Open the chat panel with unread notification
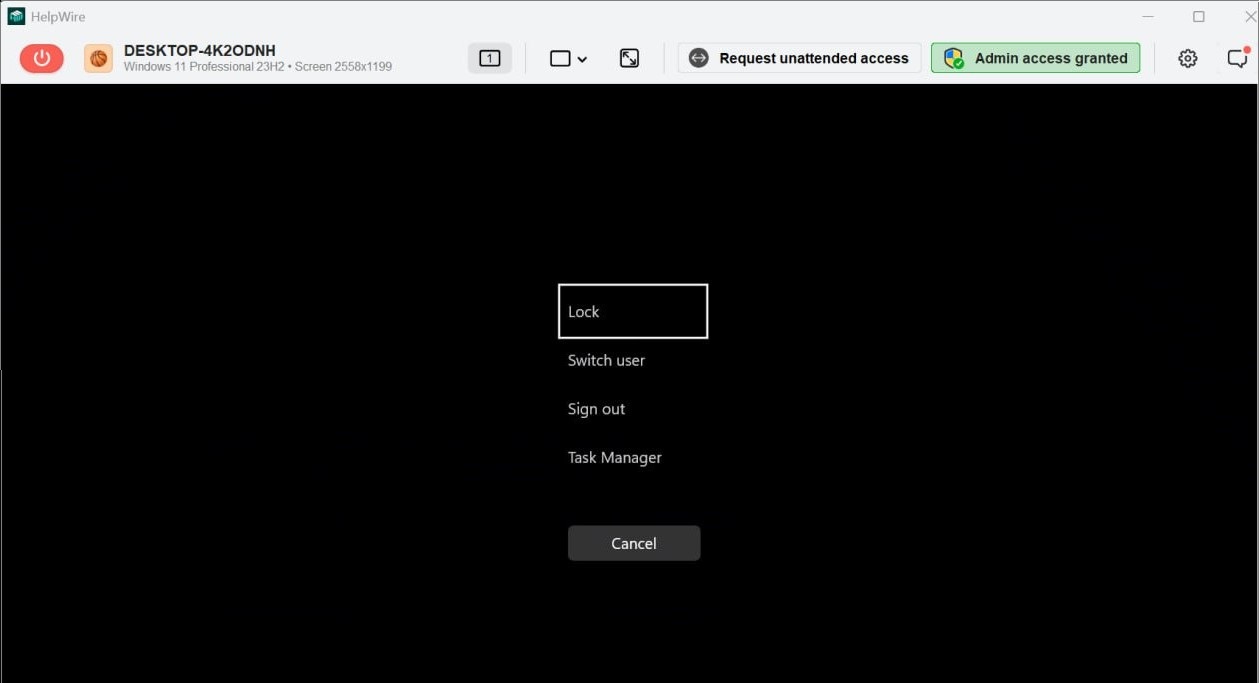1259x683 pixels. click(x=1237, y=57)
